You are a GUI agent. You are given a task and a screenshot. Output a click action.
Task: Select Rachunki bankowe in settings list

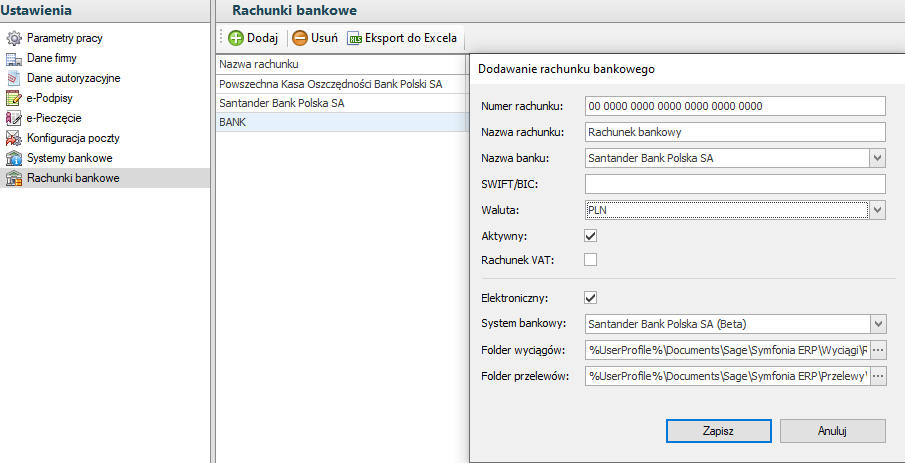[73, 178]
